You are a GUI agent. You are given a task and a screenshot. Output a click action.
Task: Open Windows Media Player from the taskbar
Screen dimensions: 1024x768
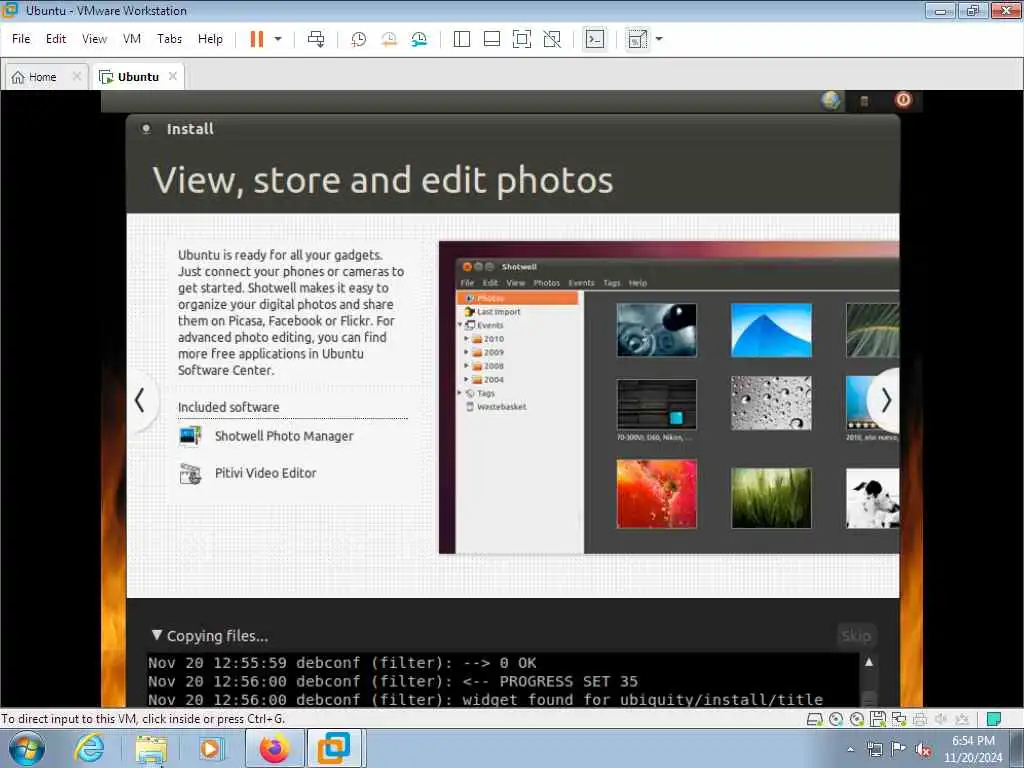[x=211, y=749]
